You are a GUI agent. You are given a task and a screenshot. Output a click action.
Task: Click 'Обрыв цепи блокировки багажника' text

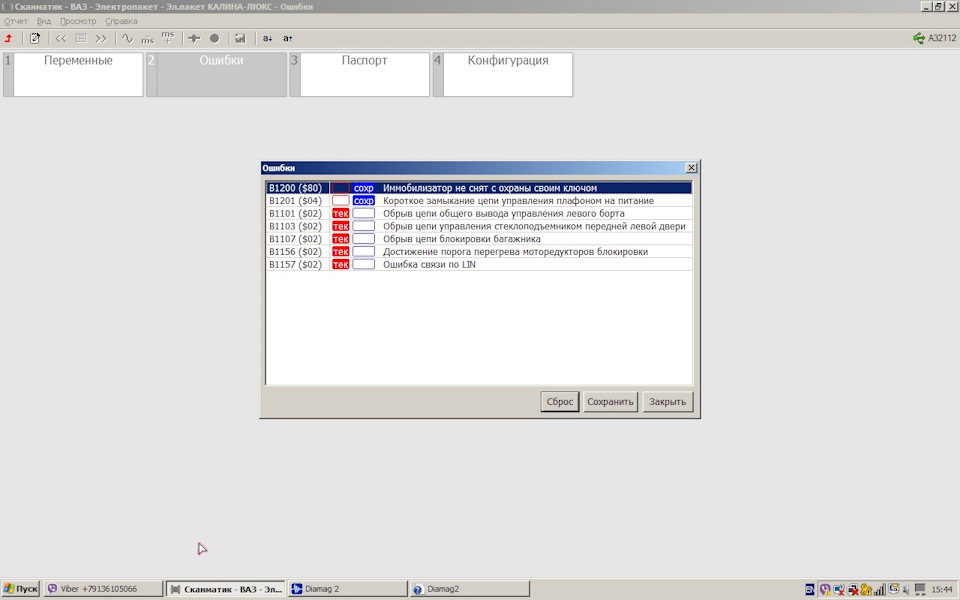(462, 239)
